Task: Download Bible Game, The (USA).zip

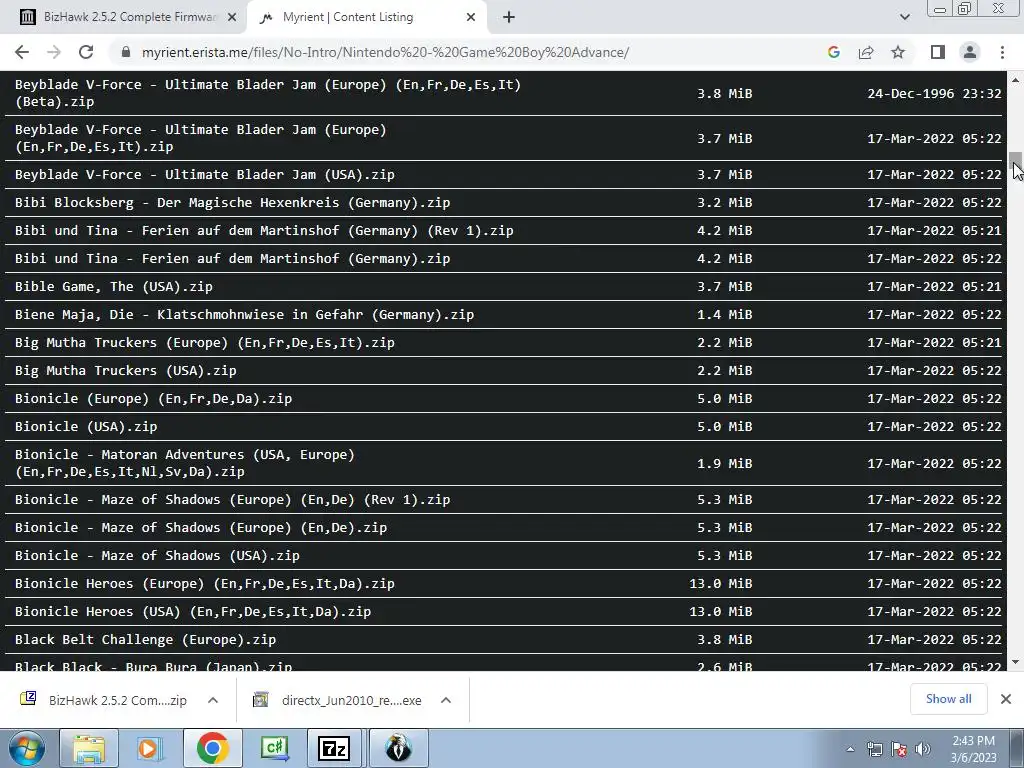Action: pyautogui.click(x=114, y=287)
